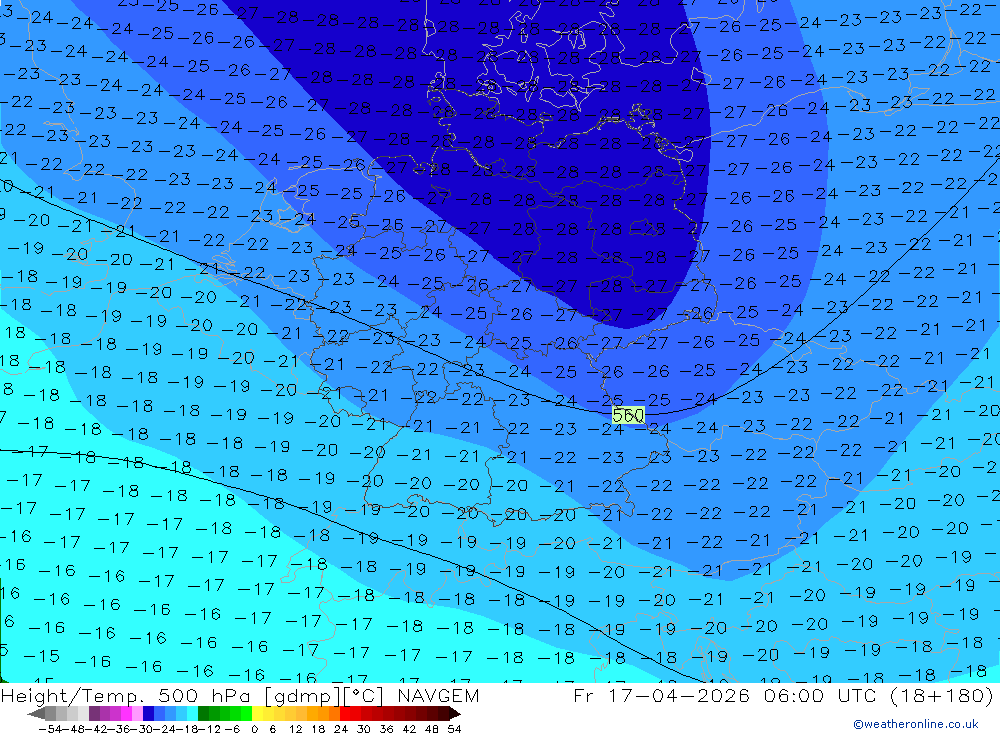1000x733 pixels.
Task: Click the yellow swatch above legend value 0
Action: 258,713
